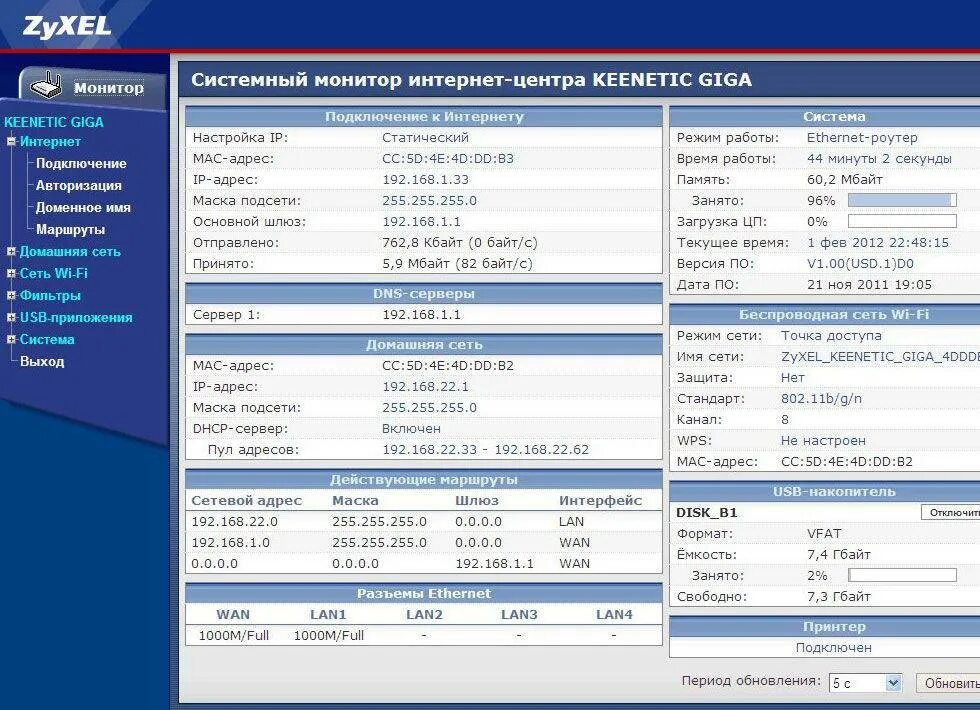
Task: Open the Период обновления dropdown
Action: click(866, 683)
